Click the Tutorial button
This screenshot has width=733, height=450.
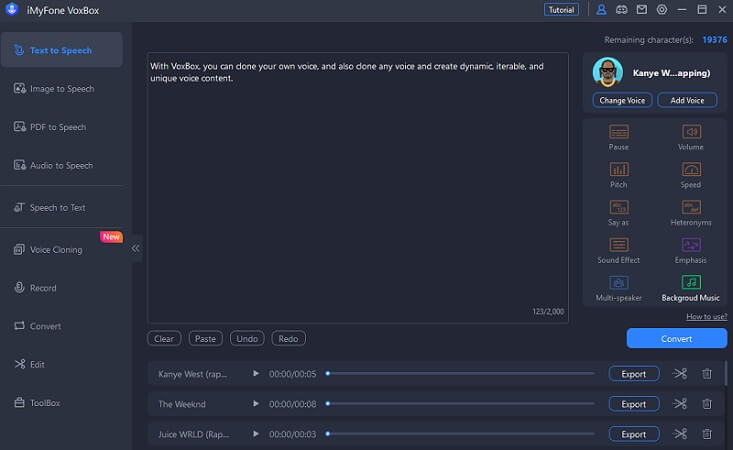pos(561,10)
